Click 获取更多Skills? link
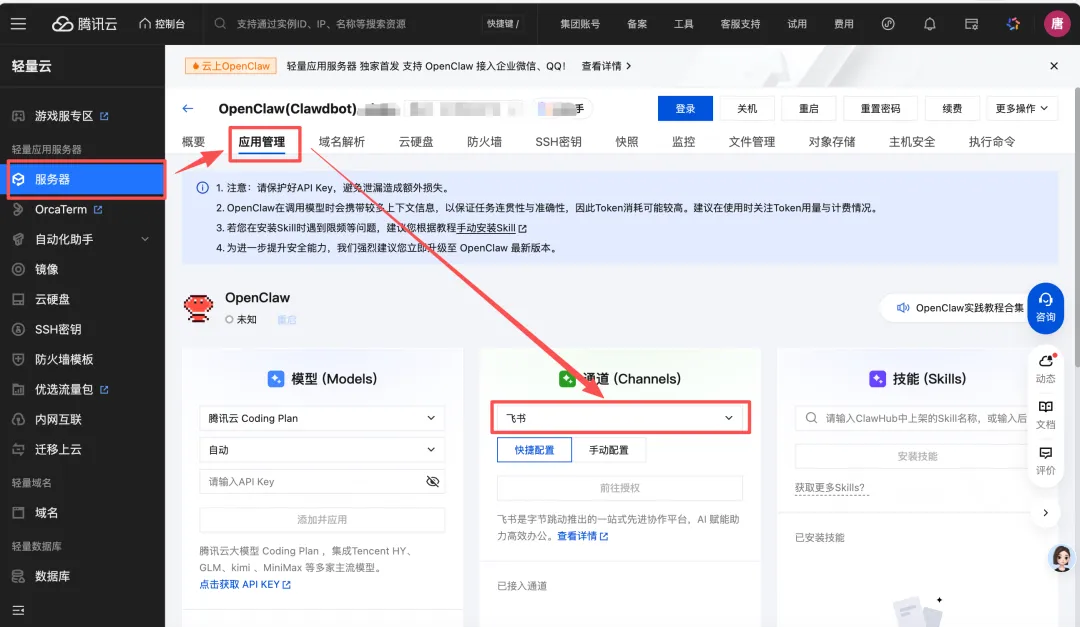1080x627 pixels. click(x=830, y=488)
